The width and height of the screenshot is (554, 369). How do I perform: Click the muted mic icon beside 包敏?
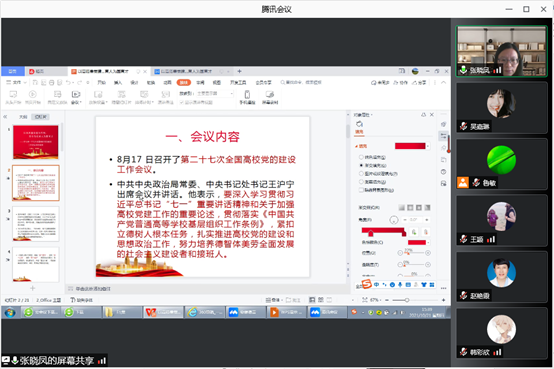[x=476, y=183]
